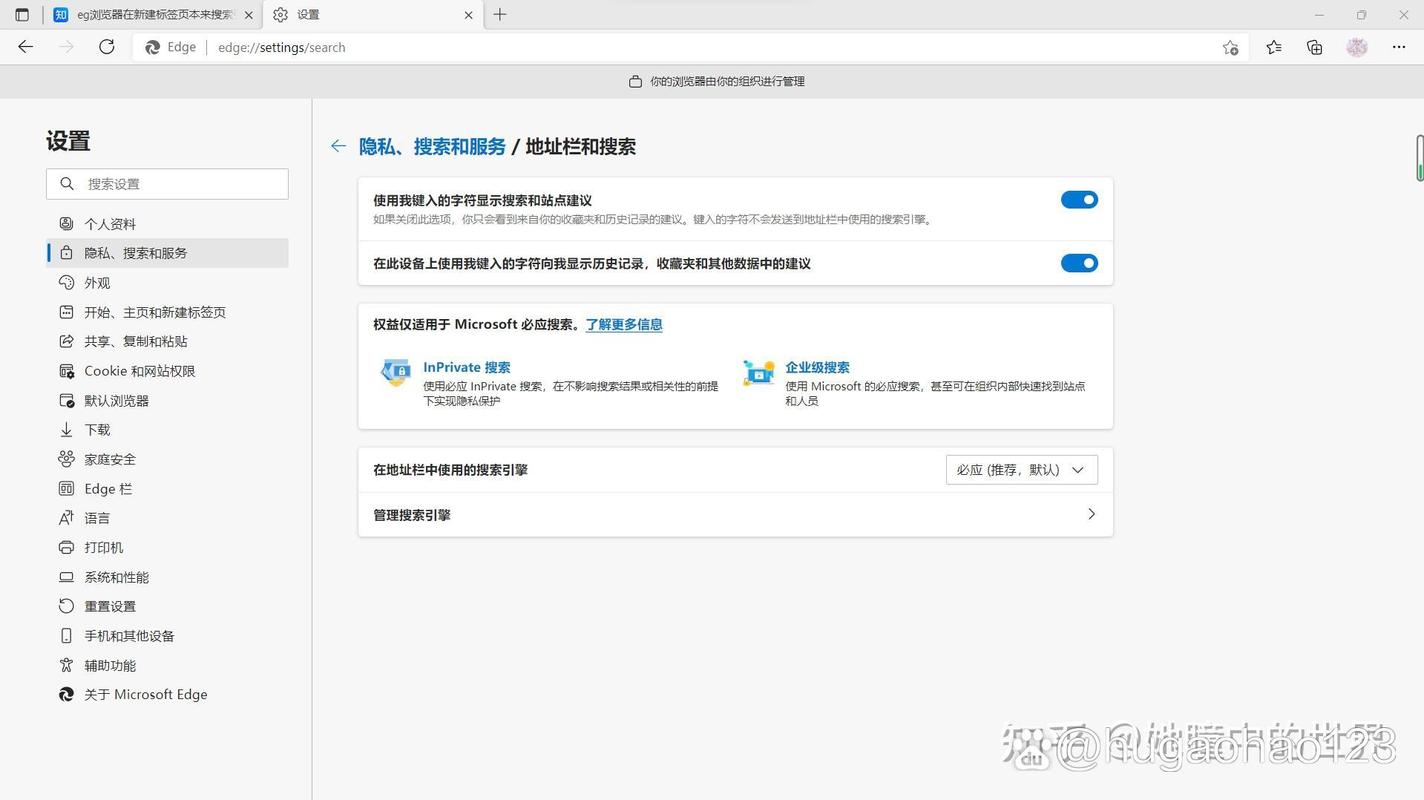The image size is (1424, 800).
Task: Open the 必应 (推荐，默认) search engine dropdown
Action: pos(1022,470)
